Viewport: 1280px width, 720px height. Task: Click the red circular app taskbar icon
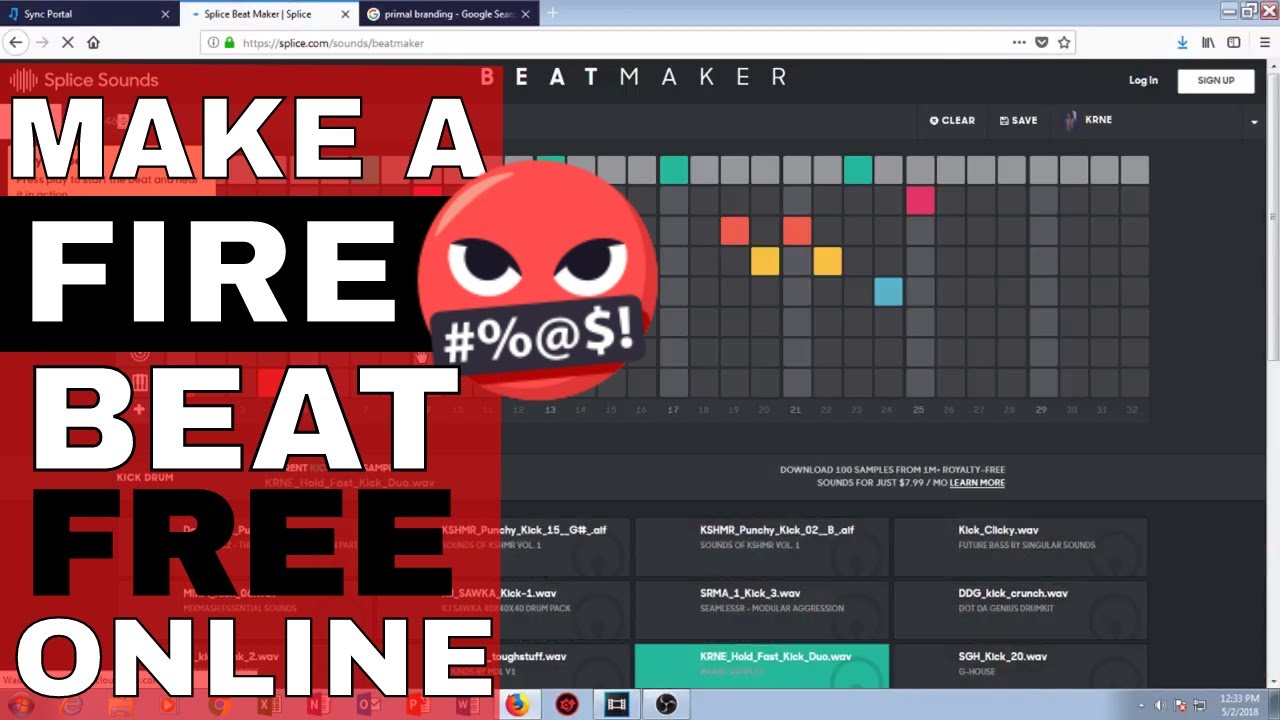pos(567,704)
